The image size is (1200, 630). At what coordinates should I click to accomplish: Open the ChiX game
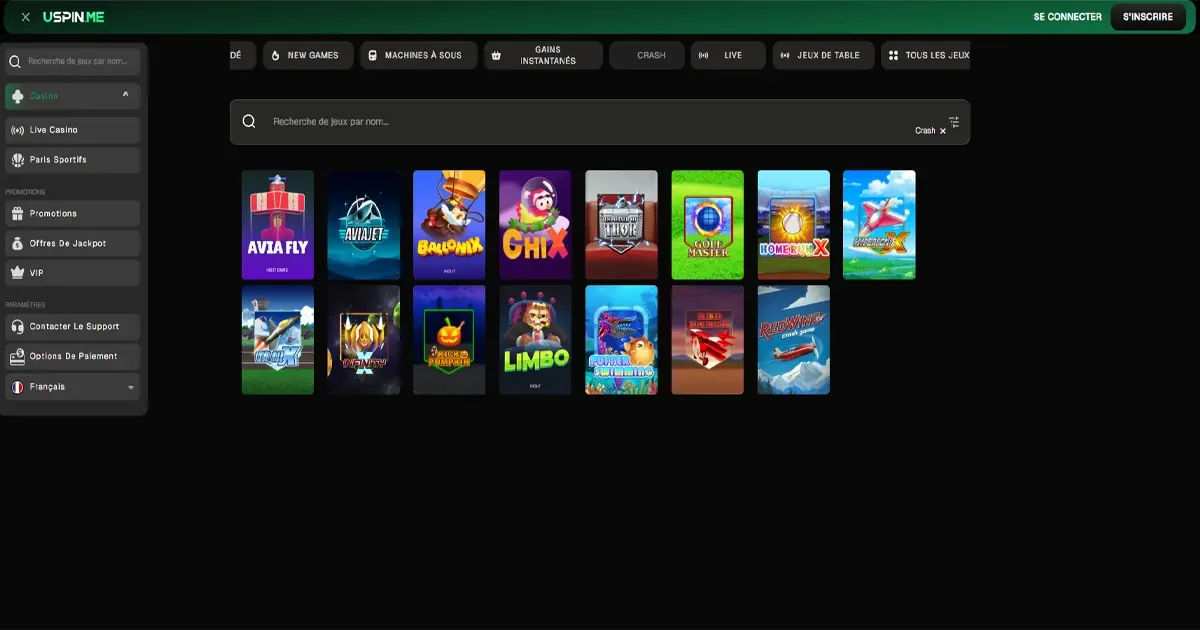(536, 225)
